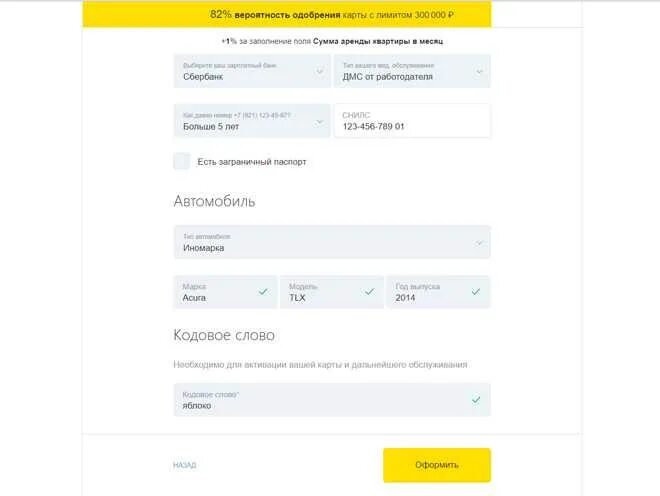Click the Модель field containing TLX
The width and height of the screenshot is (660, 496).
point(332,292)
